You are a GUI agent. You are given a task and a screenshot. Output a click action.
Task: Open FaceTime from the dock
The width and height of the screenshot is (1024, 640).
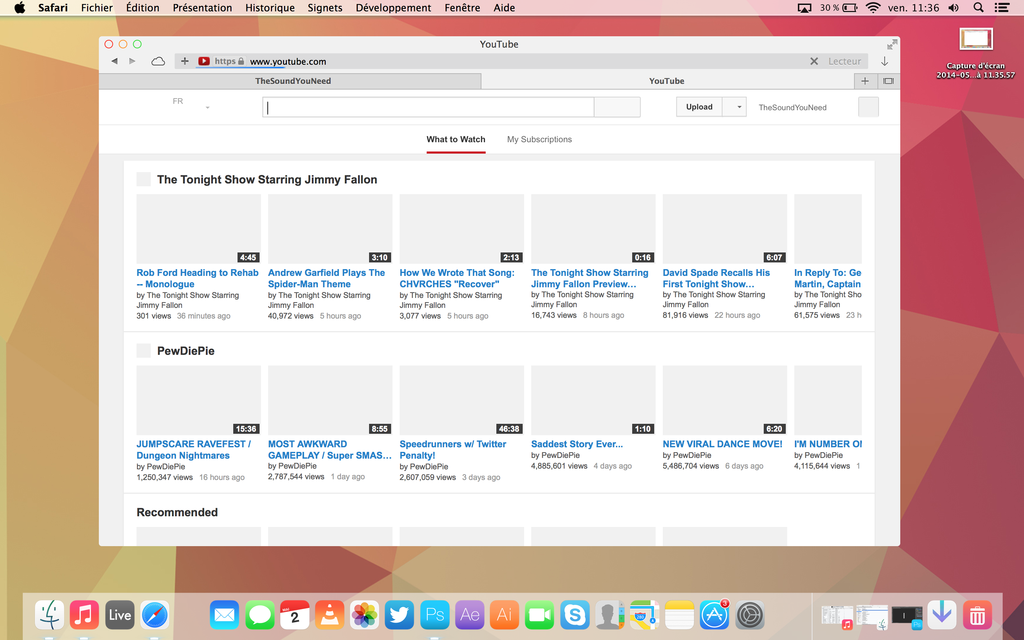pos(539,615)
